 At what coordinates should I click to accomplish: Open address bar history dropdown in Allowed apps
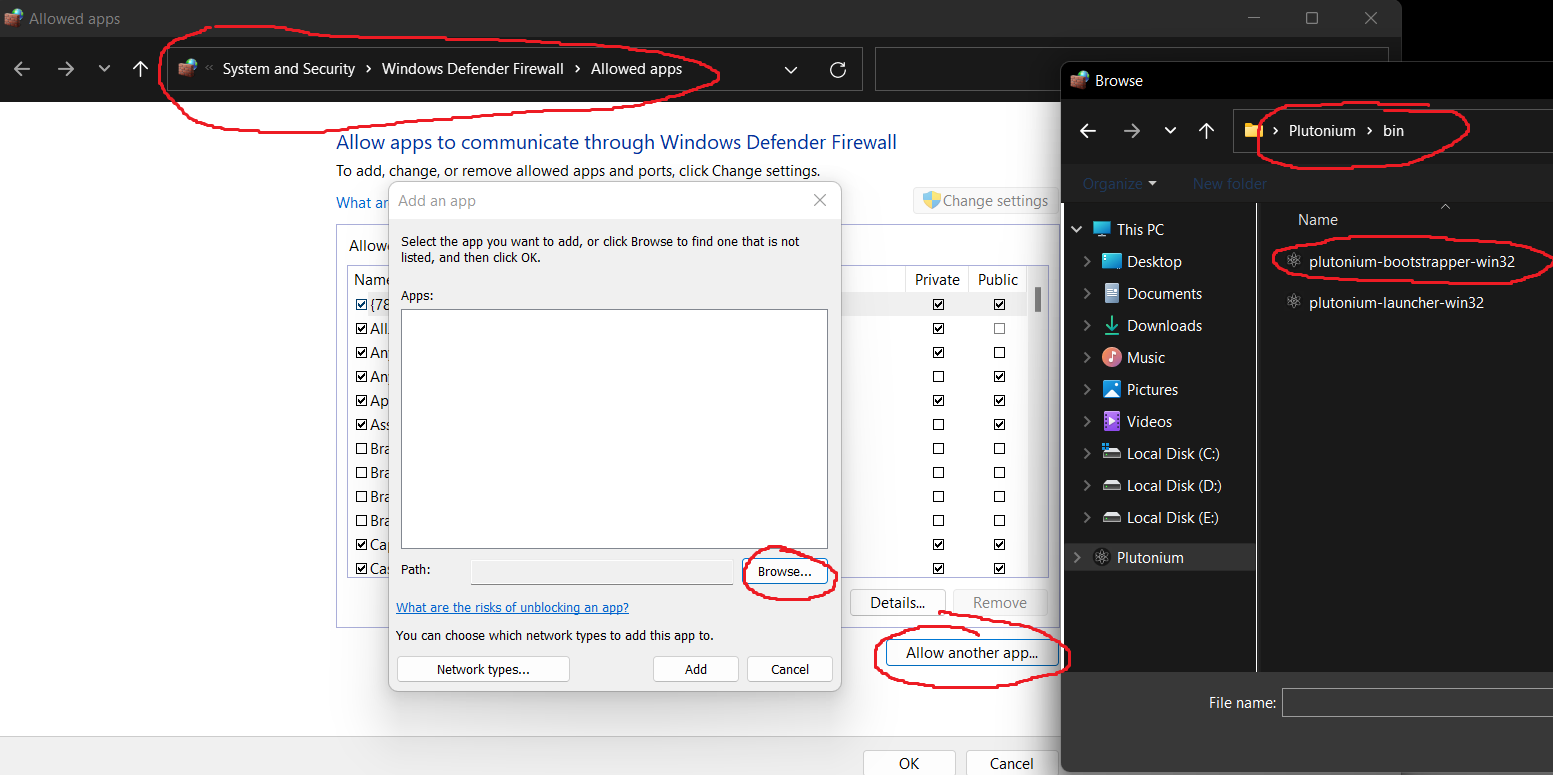click(x=791, y=70)
